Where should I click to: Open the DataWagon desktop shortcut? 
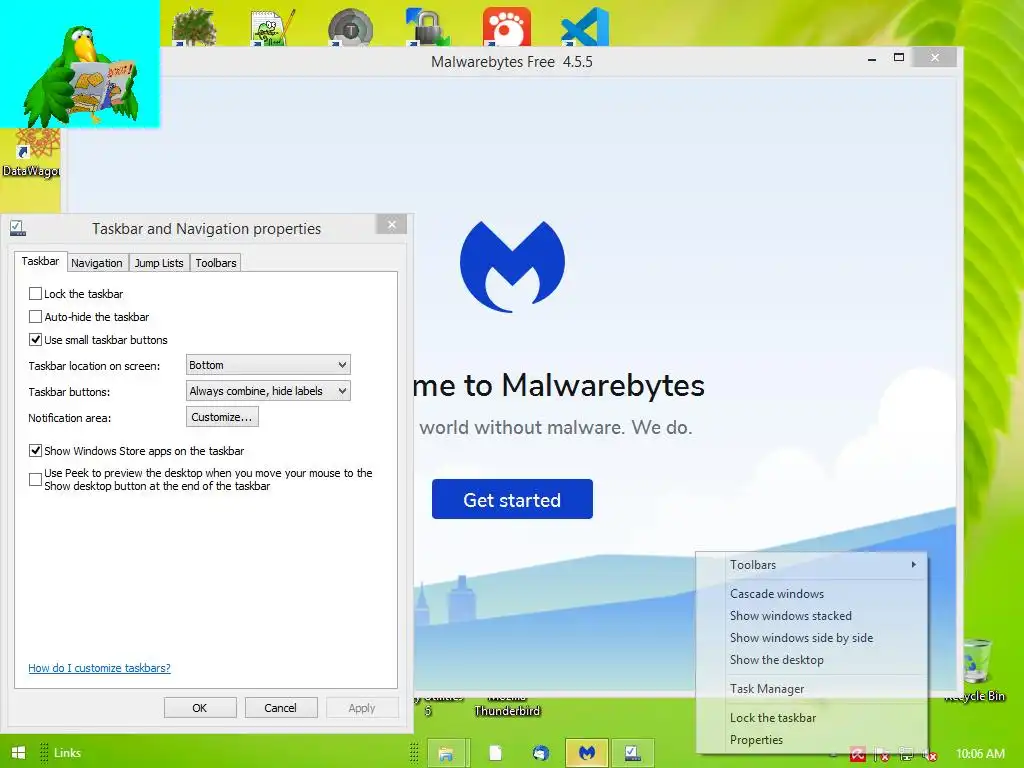point(31,153)
